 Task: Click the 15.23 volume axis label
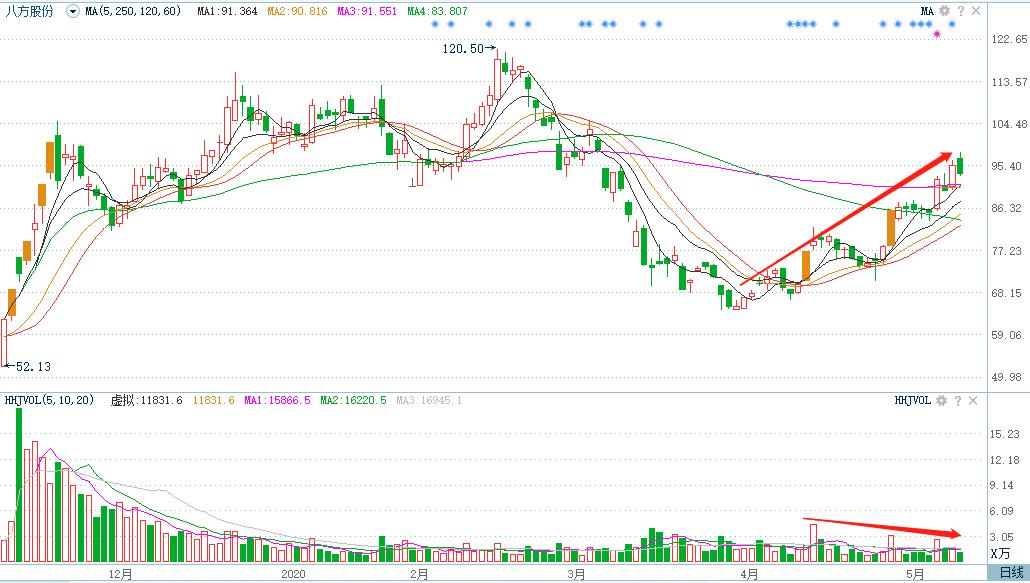click(x=1006, y=434)
